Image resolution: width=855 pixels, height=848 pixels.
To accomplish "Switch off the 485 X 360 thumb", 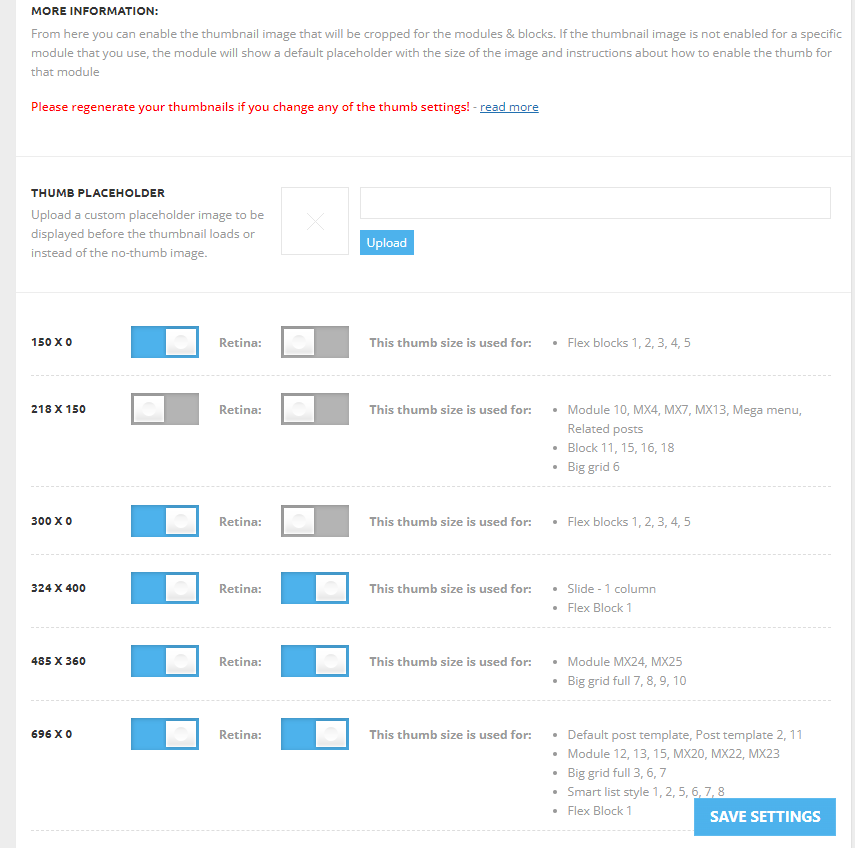I will (165, 661).
